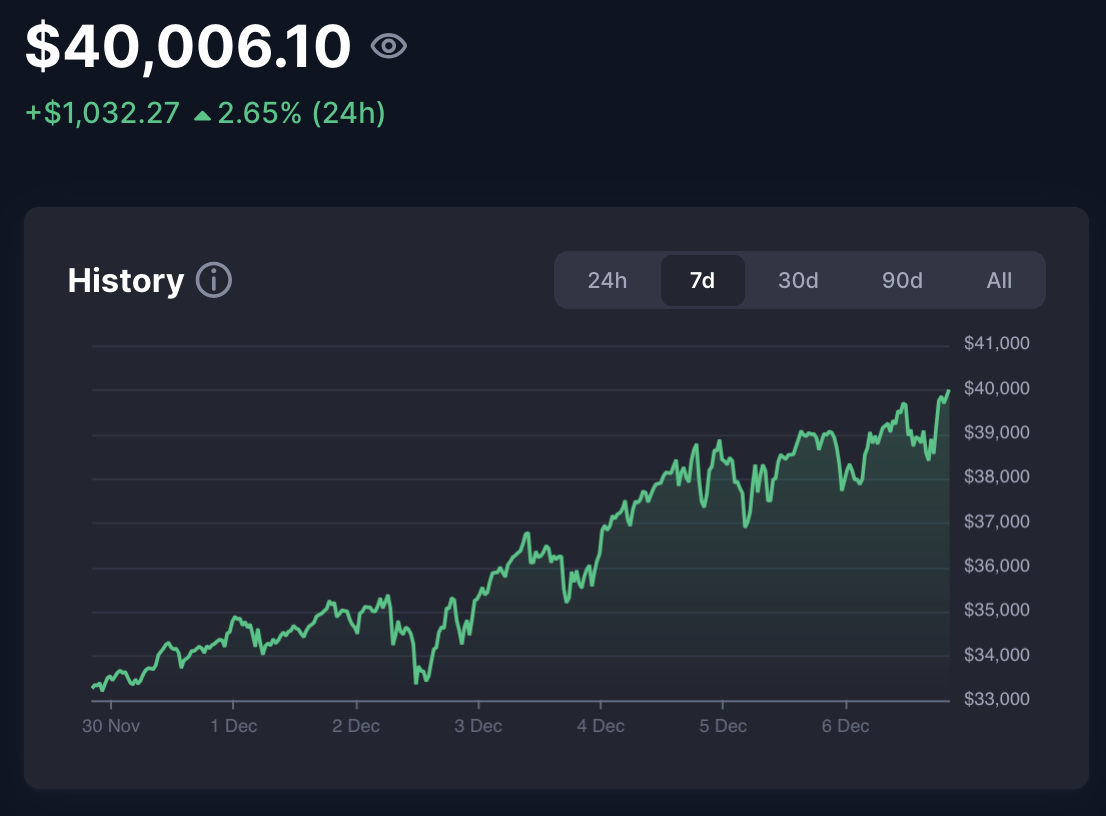Switch chart to the 24h range

(x=607, y=280)
